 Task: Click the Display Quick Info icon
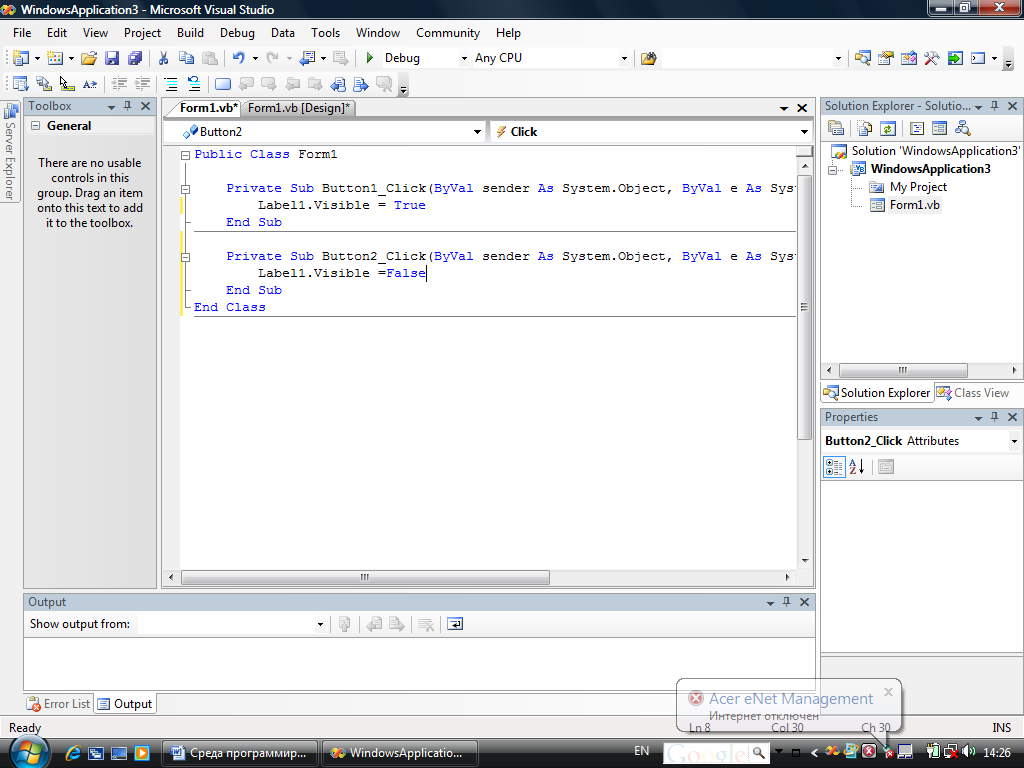pos(67,84)
